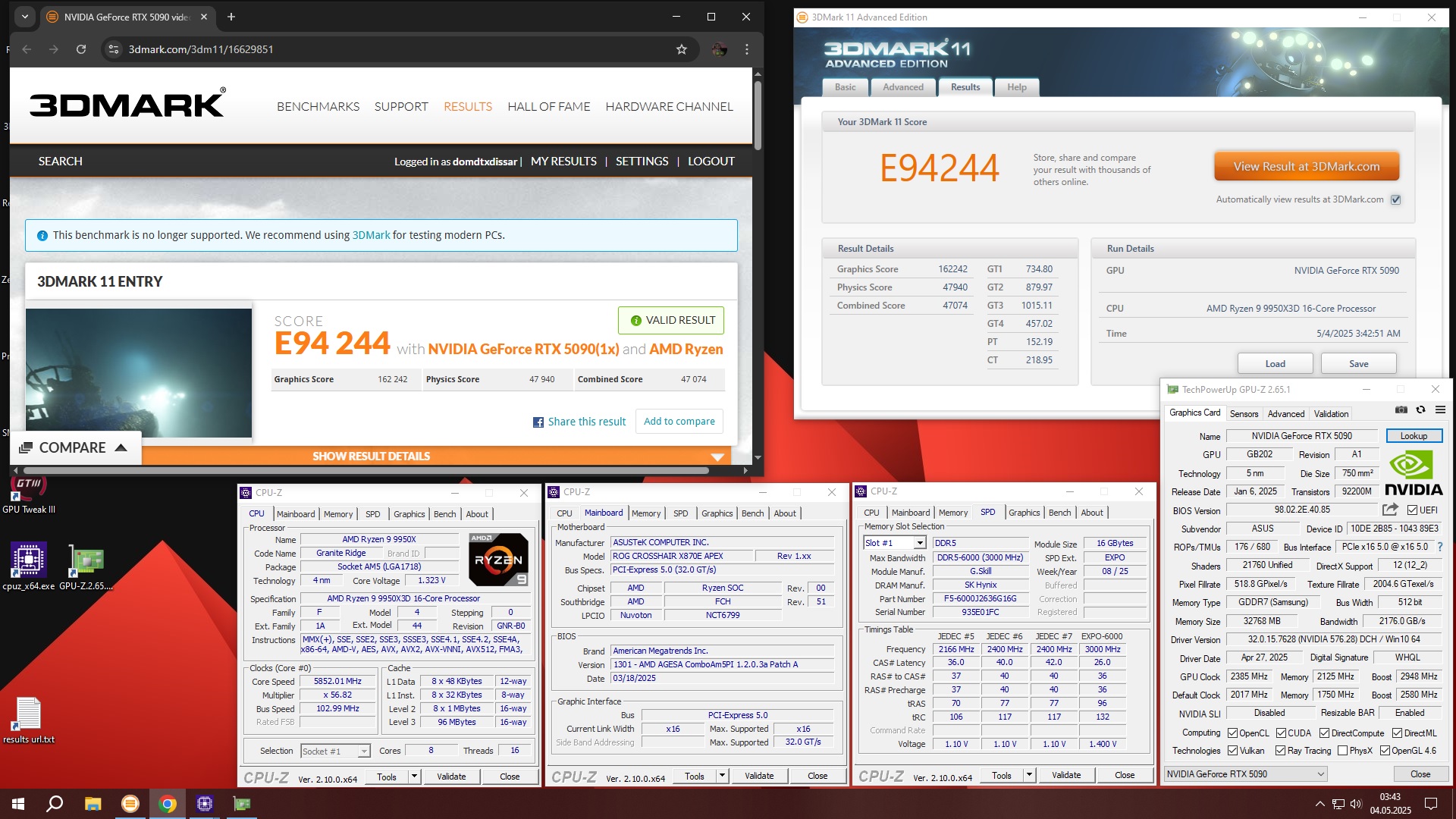Click the Ryzen 9 logo in CPU-Z
Screen dimensions: 1456x819
tap(498, 560)
